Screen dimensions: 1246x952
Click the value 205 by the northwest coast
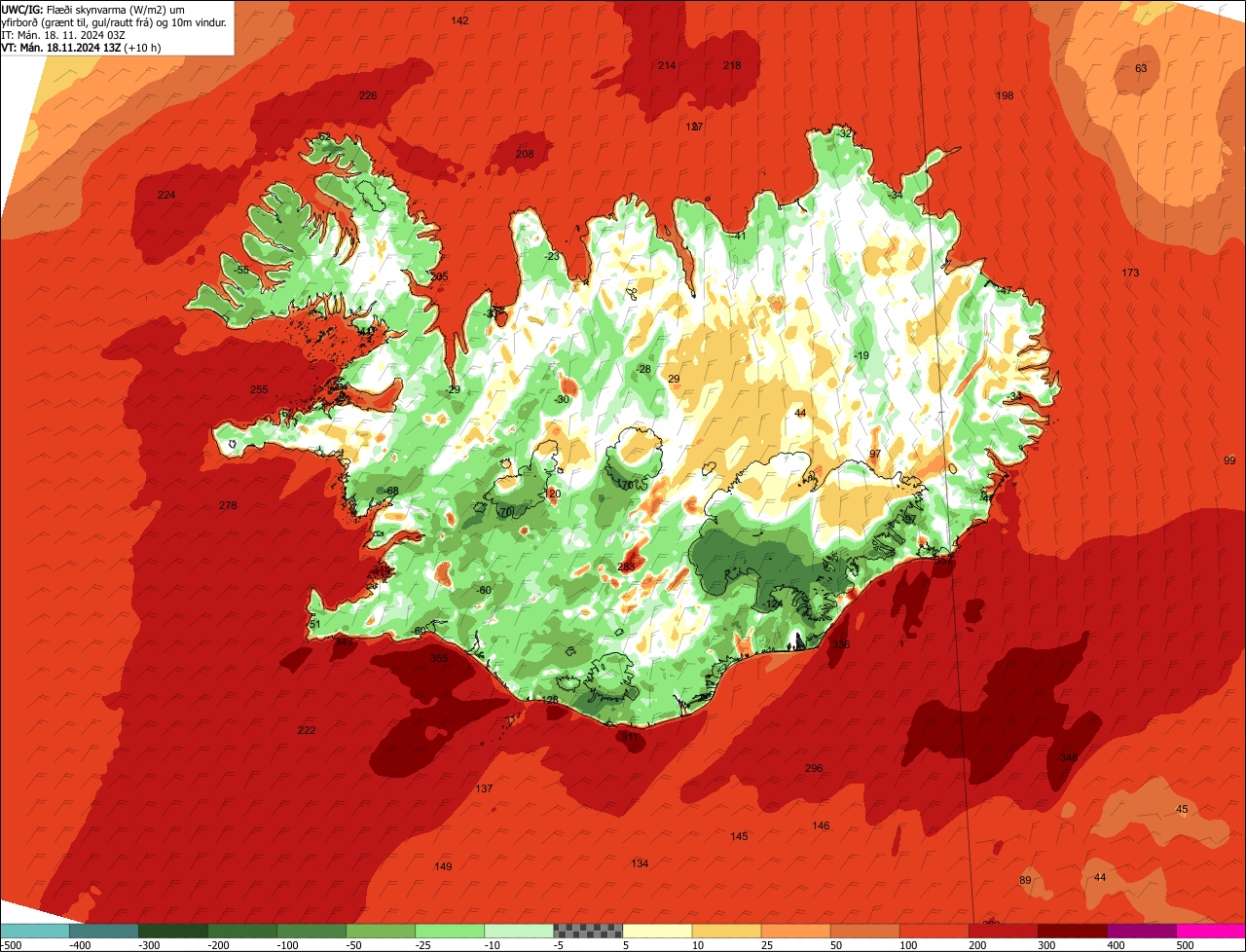click(x=439, y=276)
